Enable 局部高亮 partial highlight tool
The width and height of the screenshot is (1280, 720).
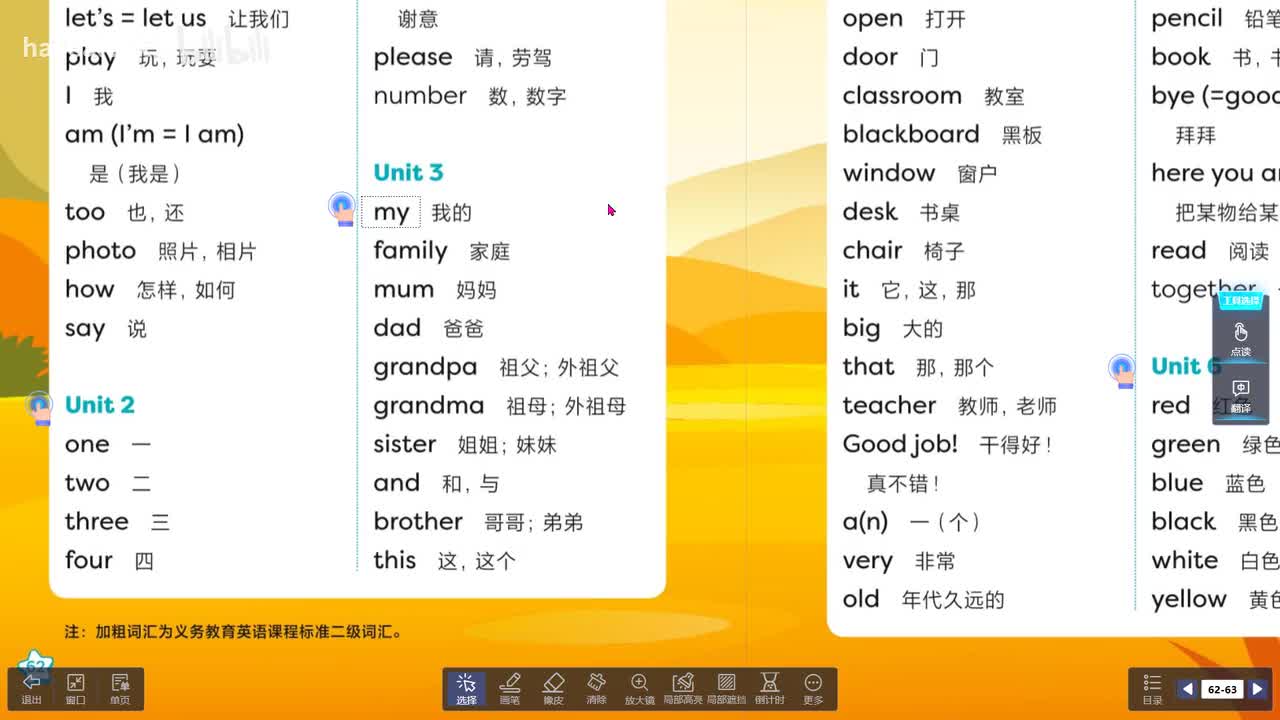click(683, 689)
